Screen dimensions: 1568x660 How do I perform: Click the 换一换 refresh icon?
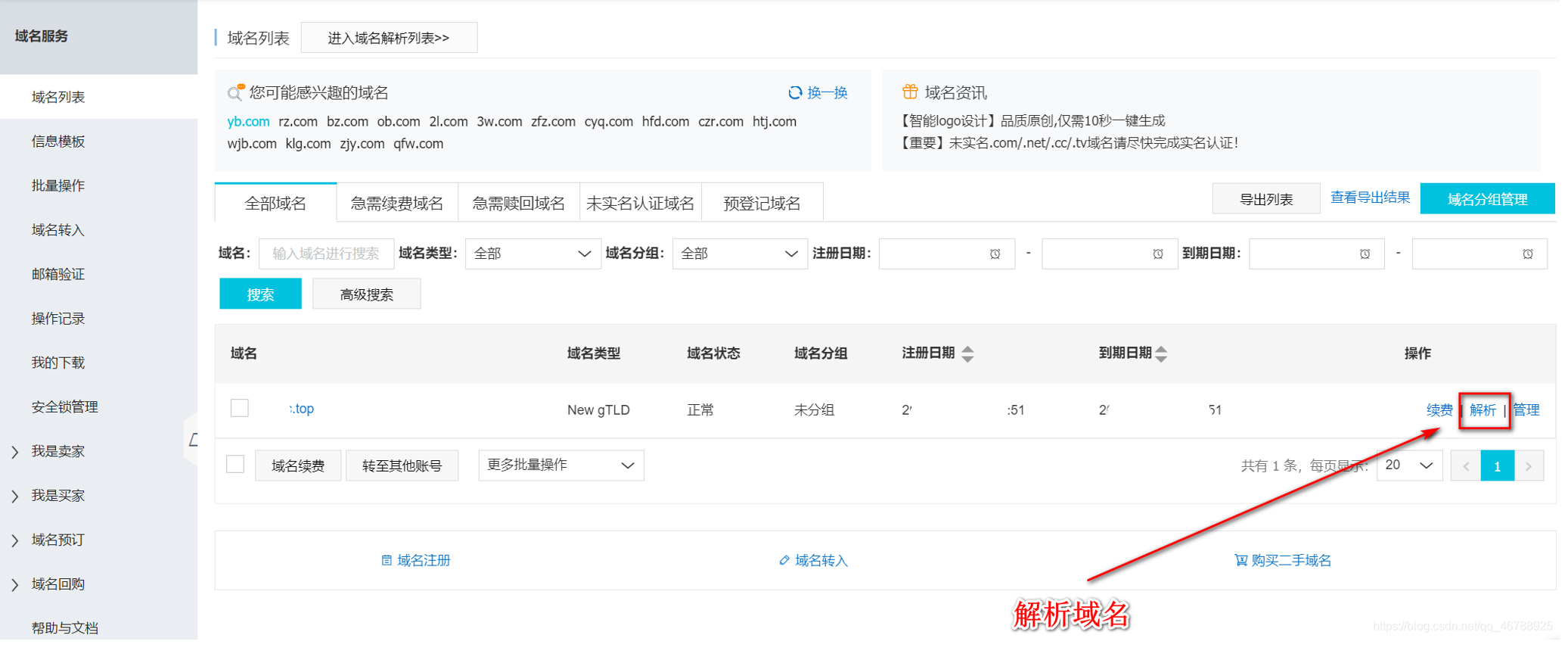coord(794,92)
